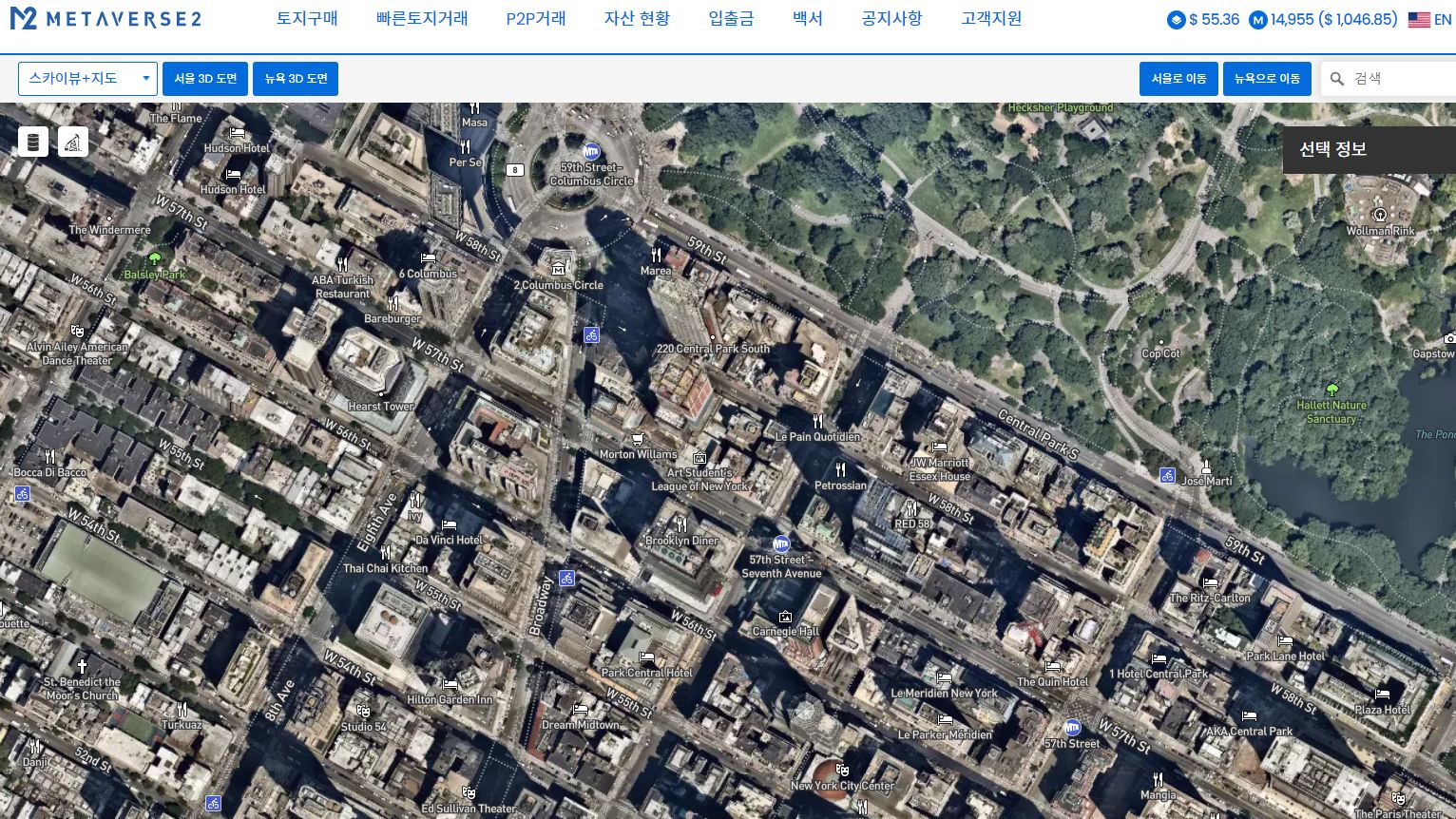The width and height of the screenshot is (1456, 819).
Task: Click the Morton Williams shopping cart icon
Action: [x=638, y=439]
